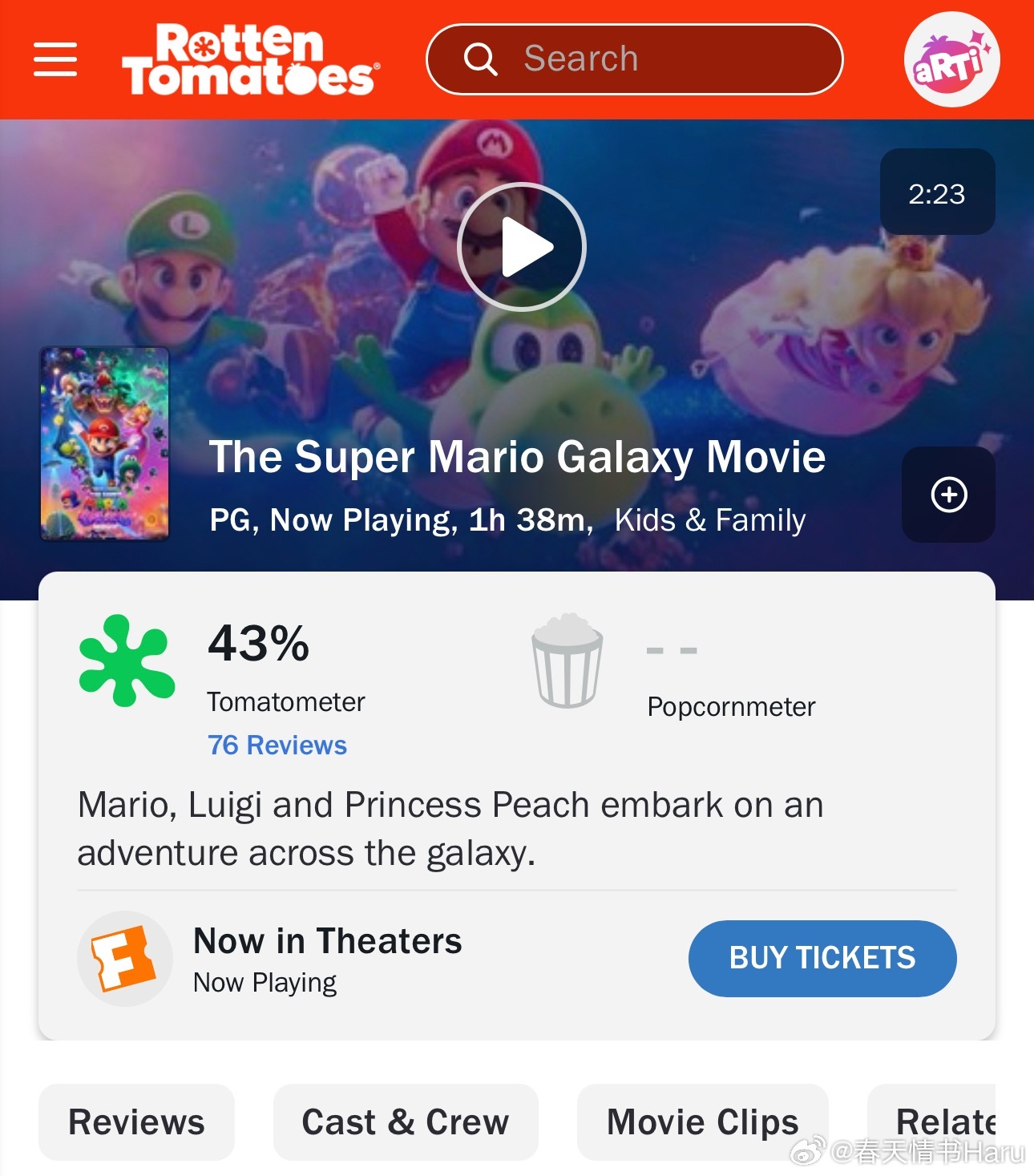1034x1176 pixels.
Task: Open the 76 Reviews link
Action: [277, 745]
